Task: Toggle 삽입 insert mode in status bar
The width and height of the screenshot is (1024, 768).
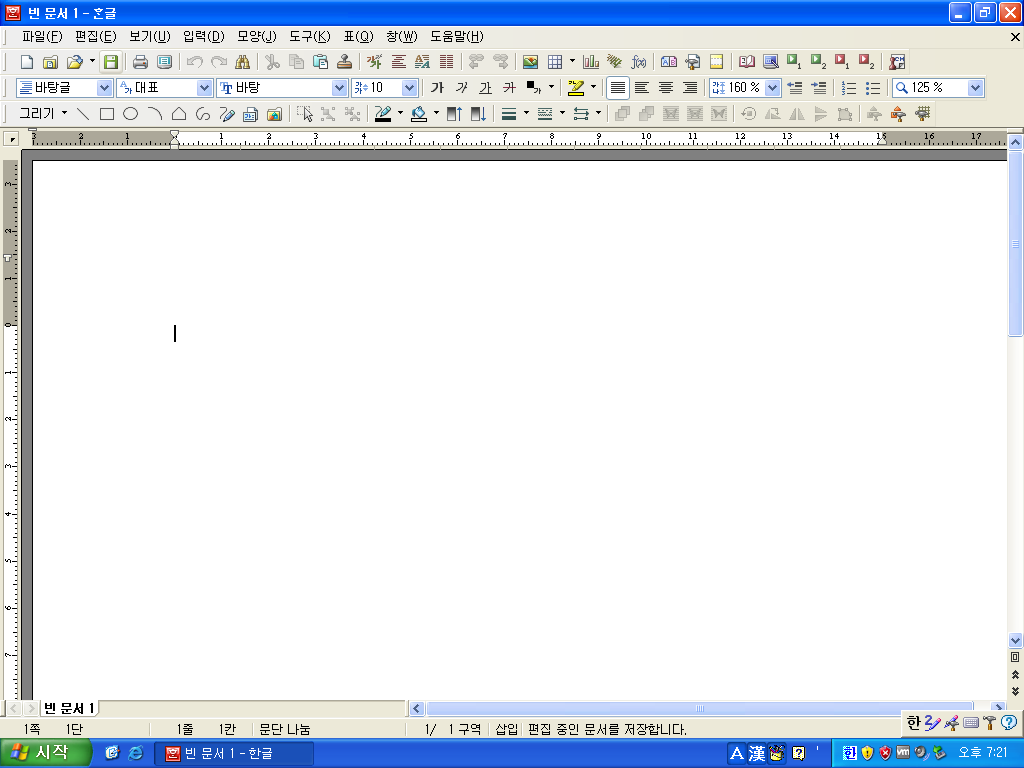Action: click(507, 729)
